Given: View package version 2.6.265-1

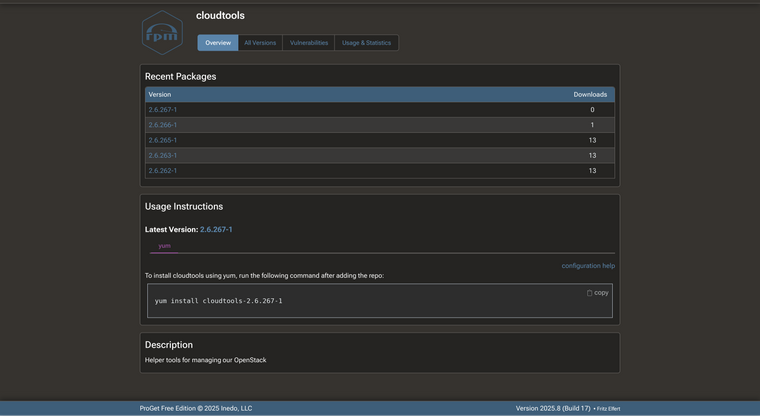Looking at the screenshot, I should pyautogui.click(x=163, y=140).
